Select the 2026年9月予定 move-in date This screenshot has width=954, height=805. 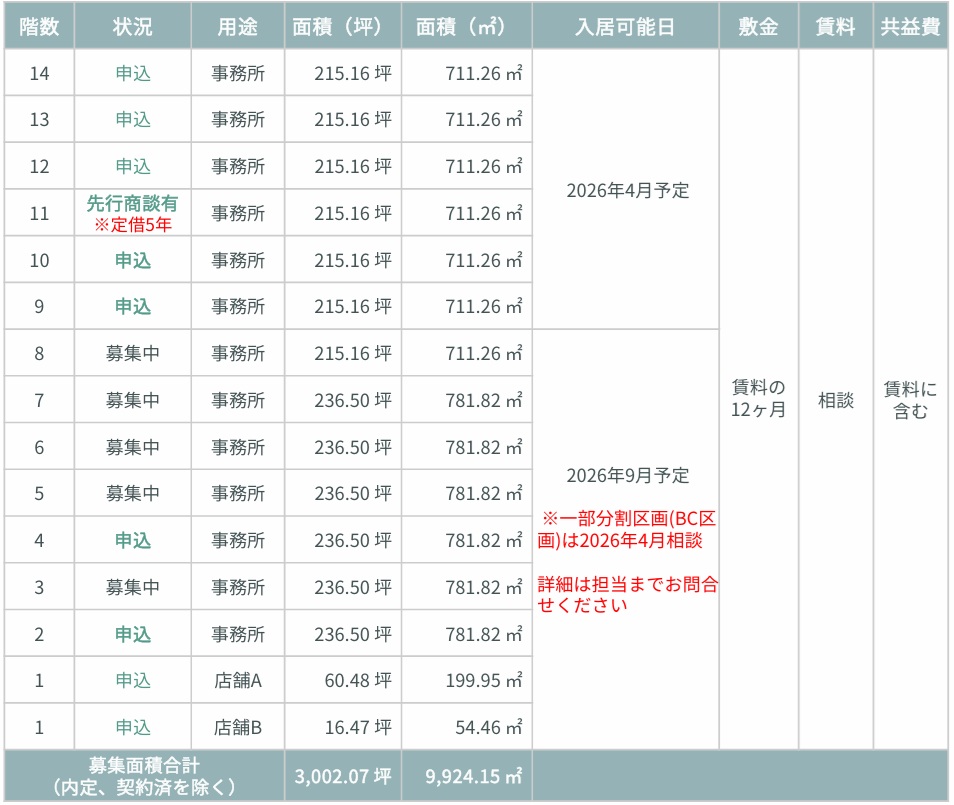(627, 475)
